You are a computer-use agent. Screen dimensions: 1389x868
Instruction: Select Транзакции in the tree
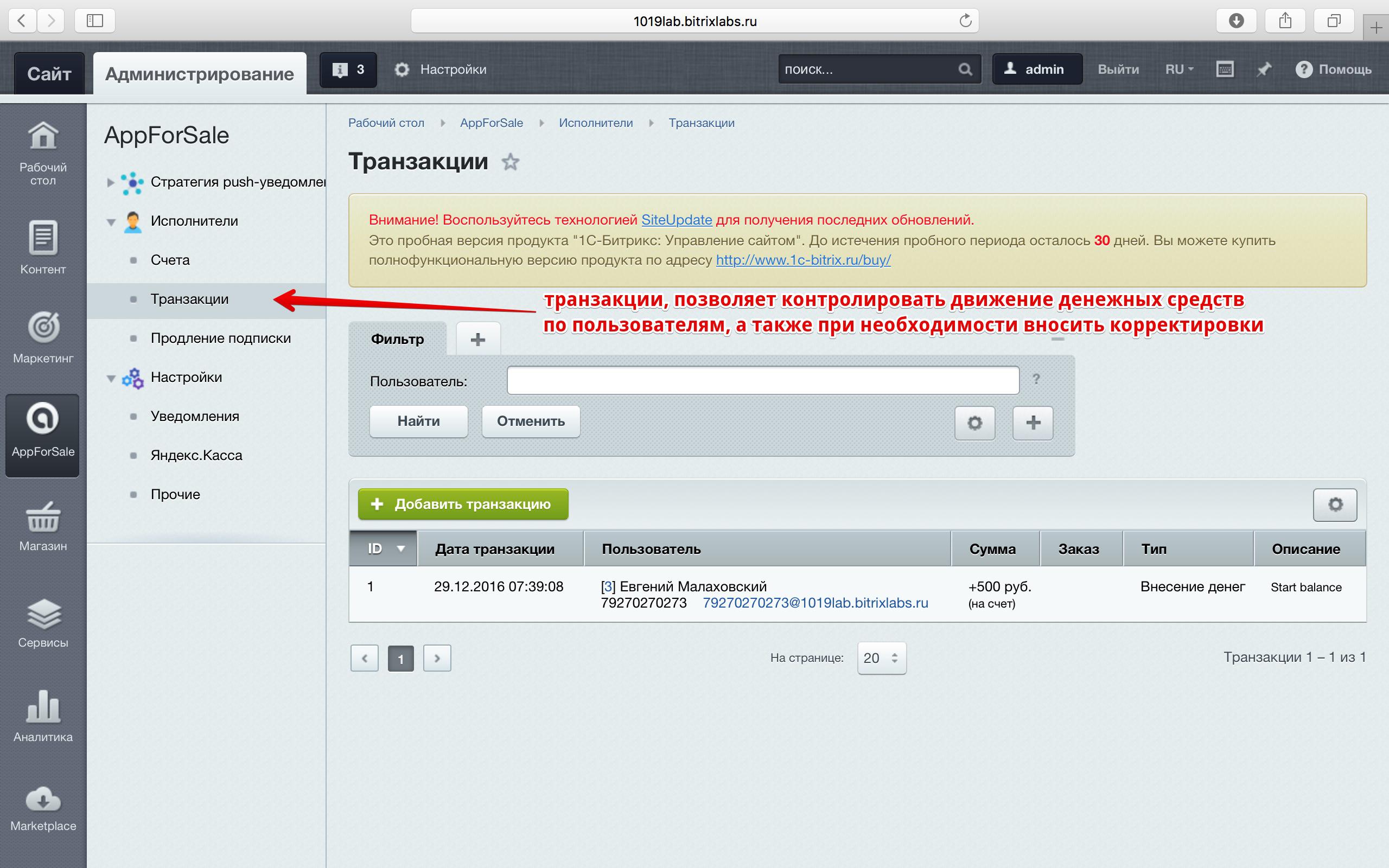pyautogui.click(x=189, y=299)
